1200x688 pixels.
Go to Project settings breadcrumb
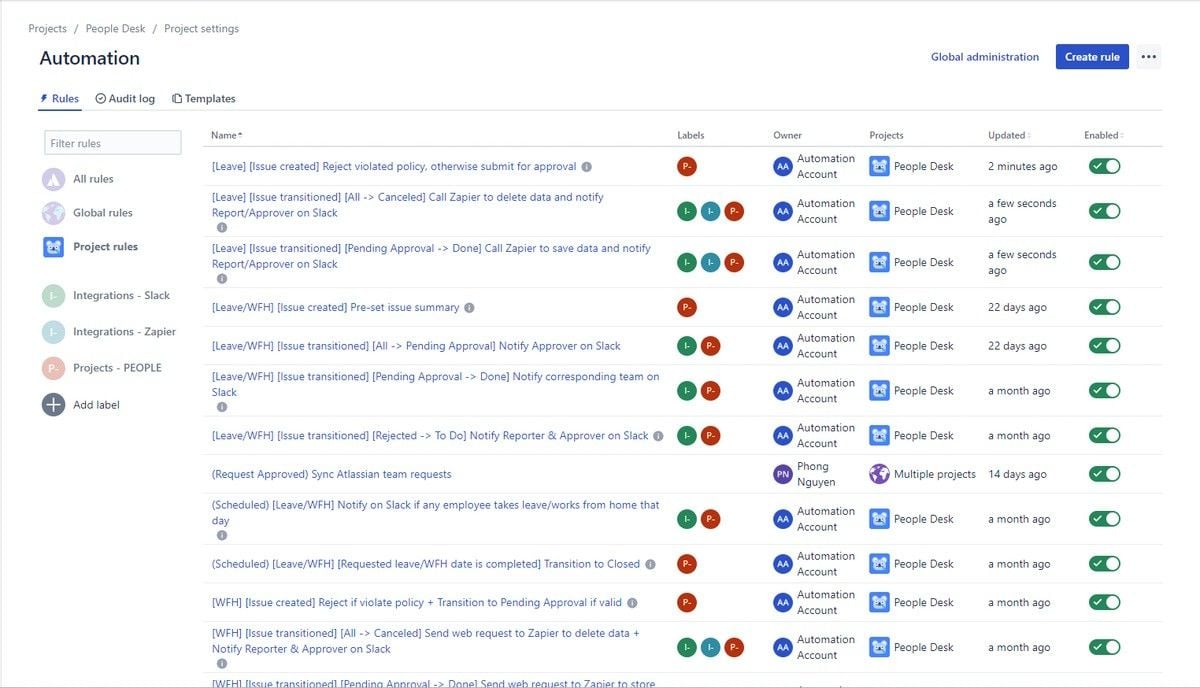pos(201,29)
